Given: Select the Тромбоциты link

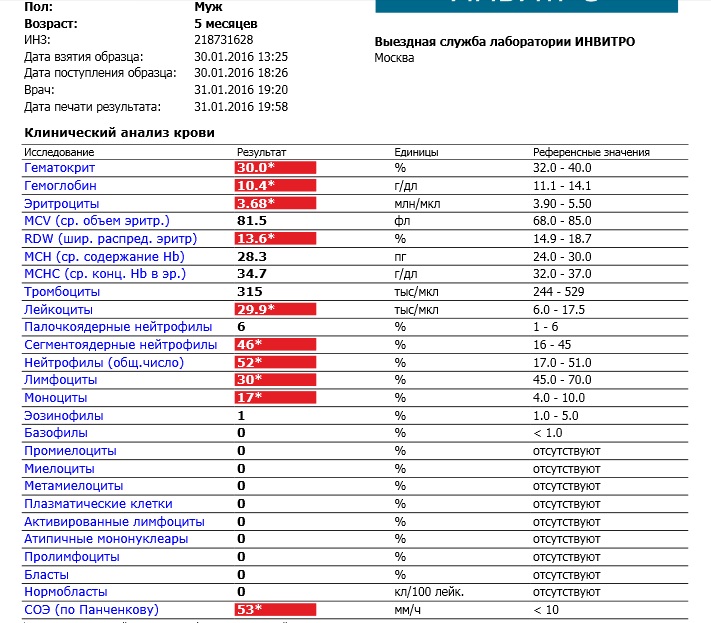Looking at the screenshot, I should click(x=62, y=291).
